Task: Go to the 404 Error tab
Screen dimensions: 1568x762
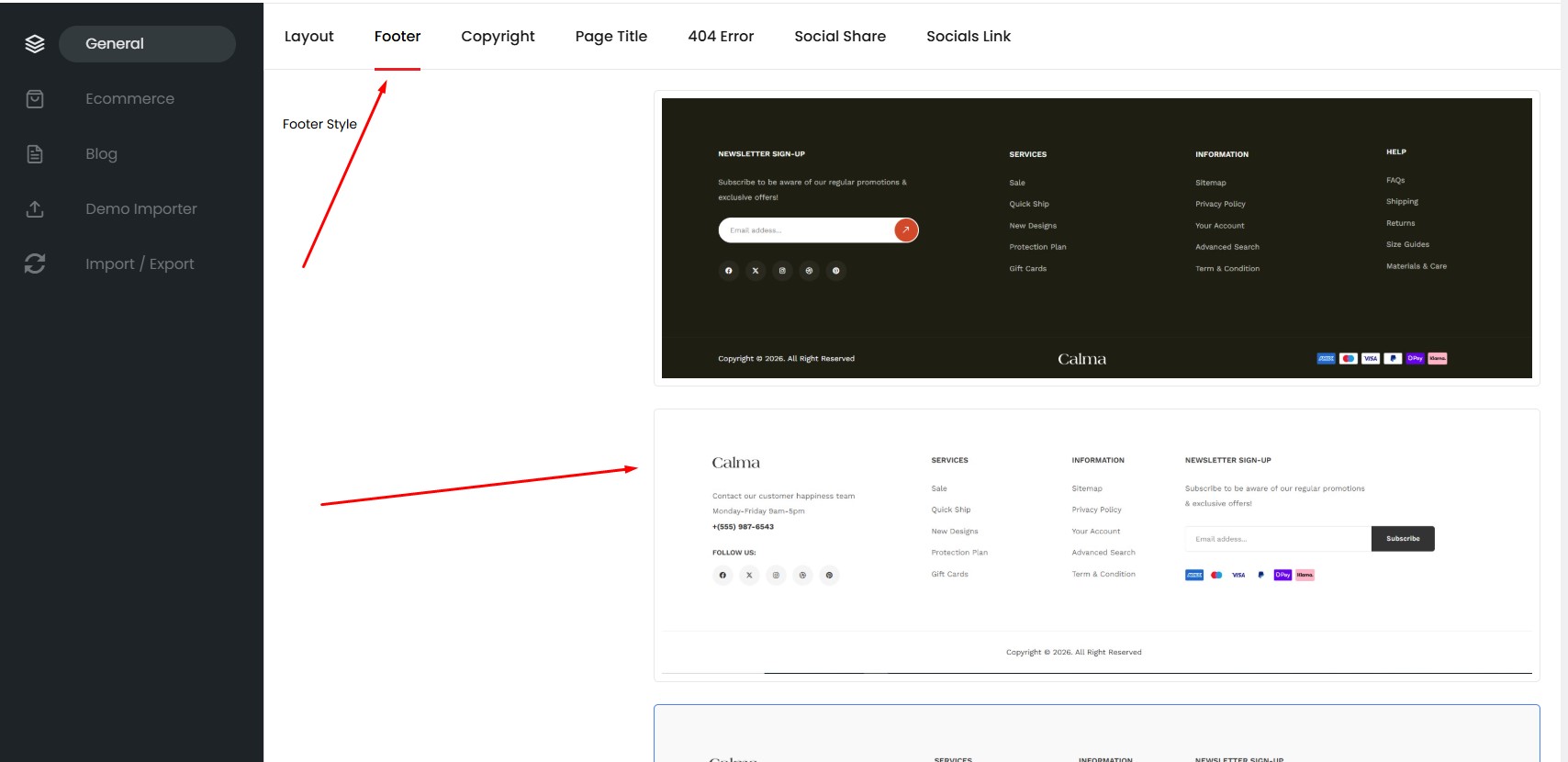Action: coord(721,37)
